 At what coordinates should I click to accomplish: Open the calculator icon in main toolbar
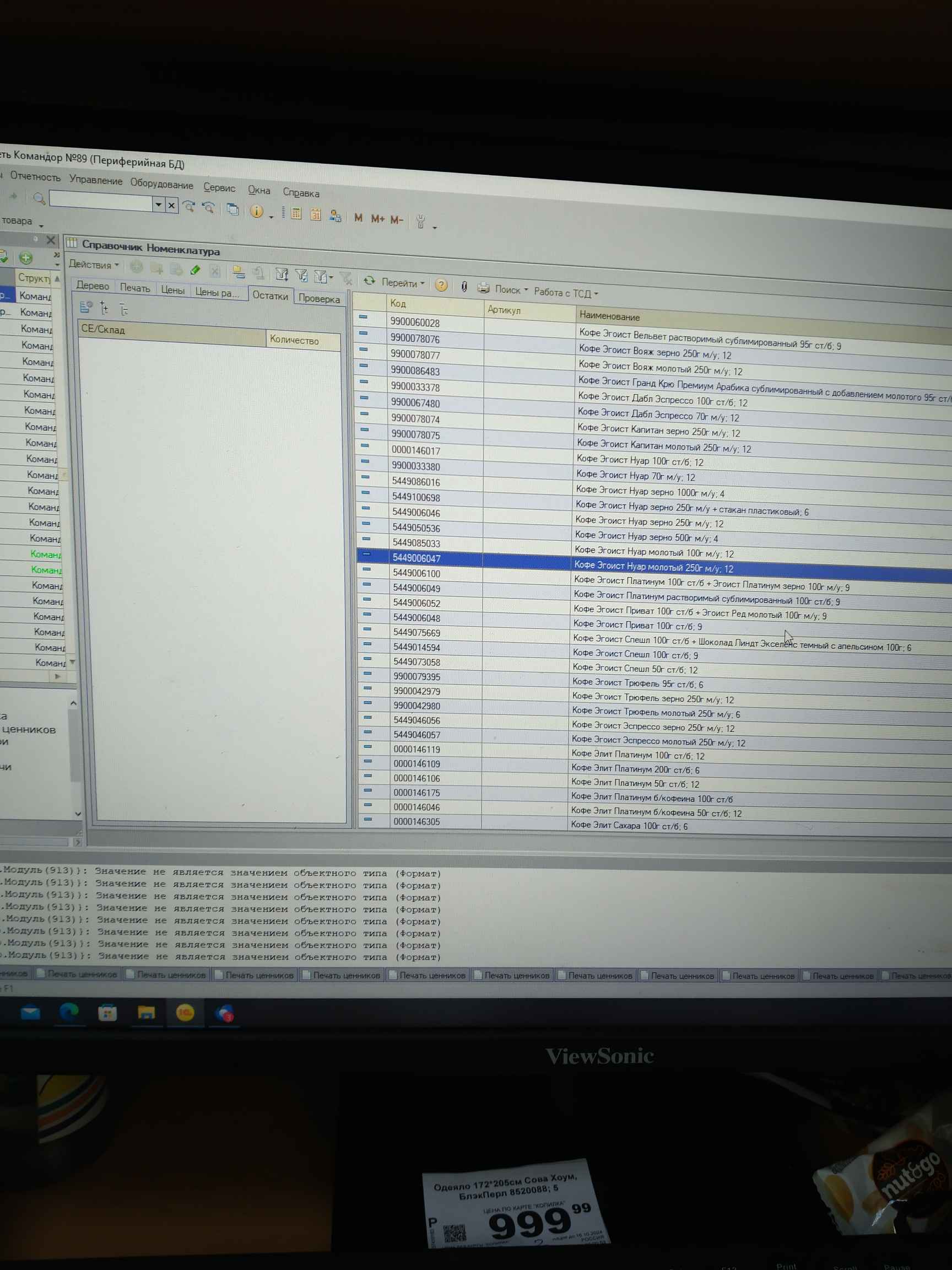(296, 213)
